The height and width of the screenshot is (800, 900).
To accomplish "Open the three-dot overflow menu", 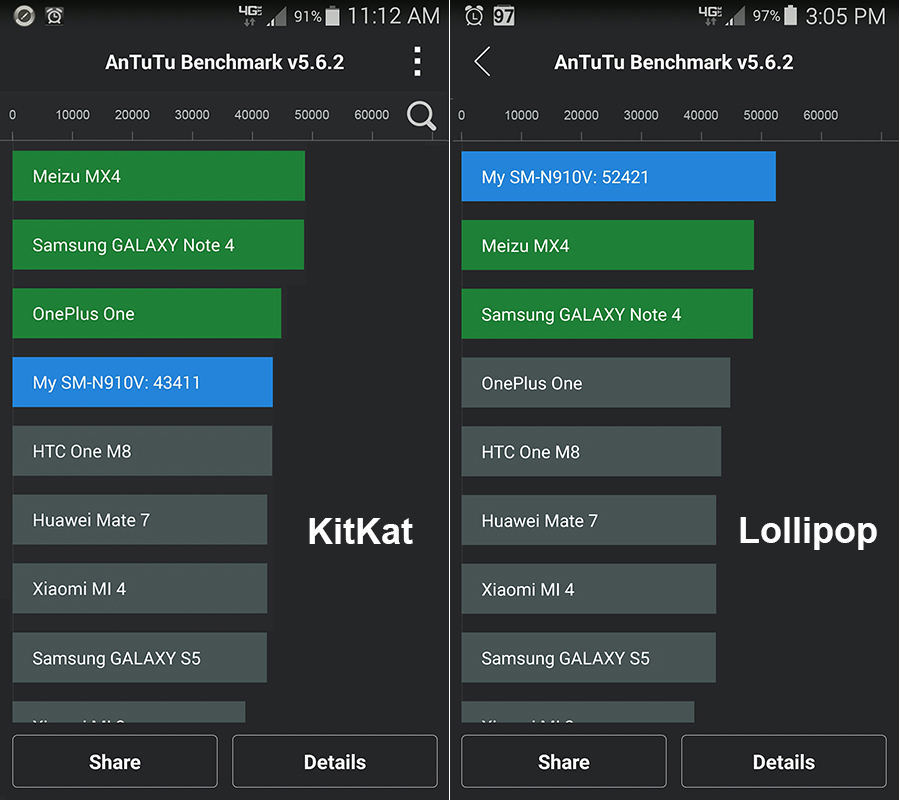I will [x=417, y=61].
